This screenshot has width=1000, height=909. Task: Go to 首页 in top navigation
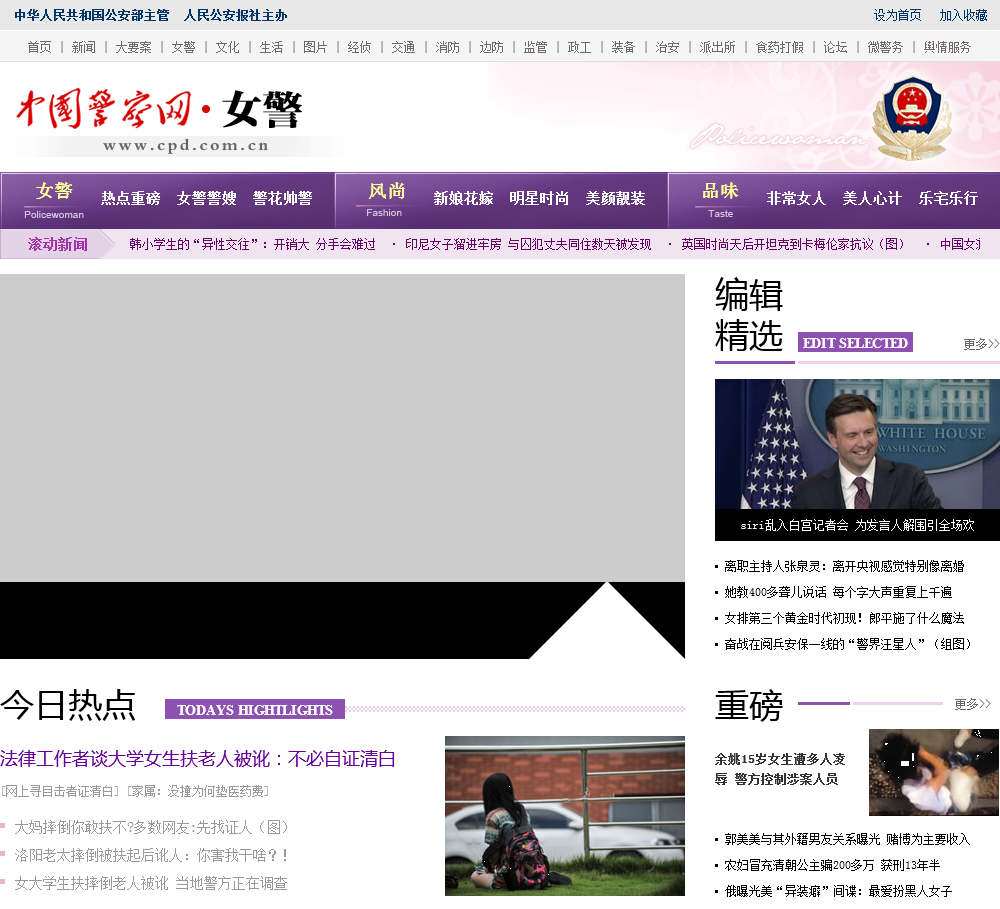click(x=39, y=47)
